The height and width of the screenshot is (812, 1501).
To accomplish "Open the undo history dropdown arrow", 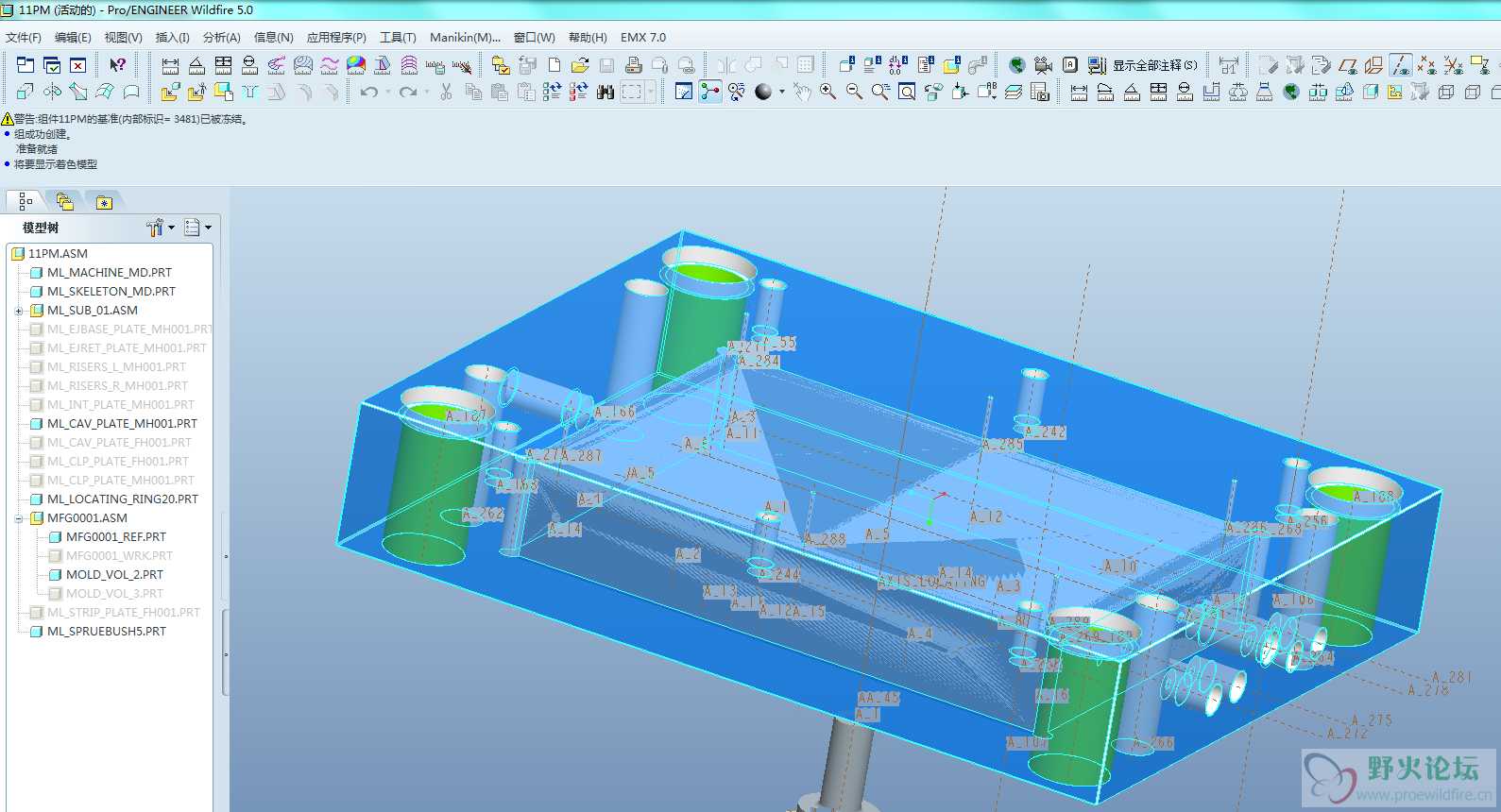I will click(388, 92).
